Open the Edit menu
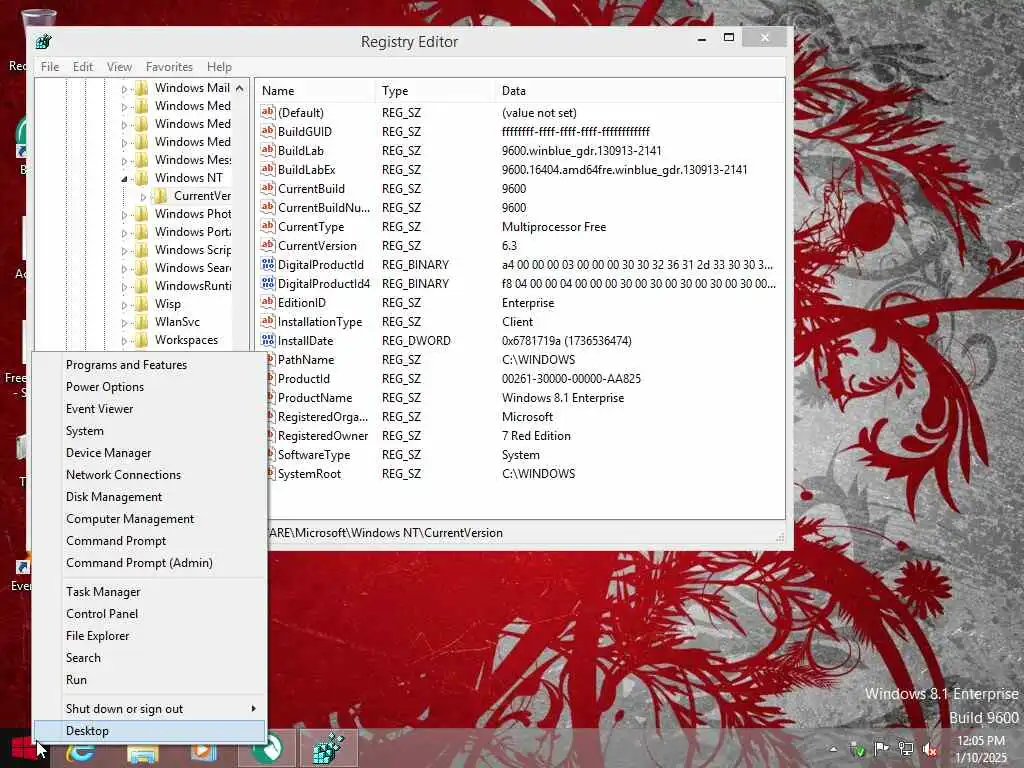1024x768 pixels. tap(83, 67)
